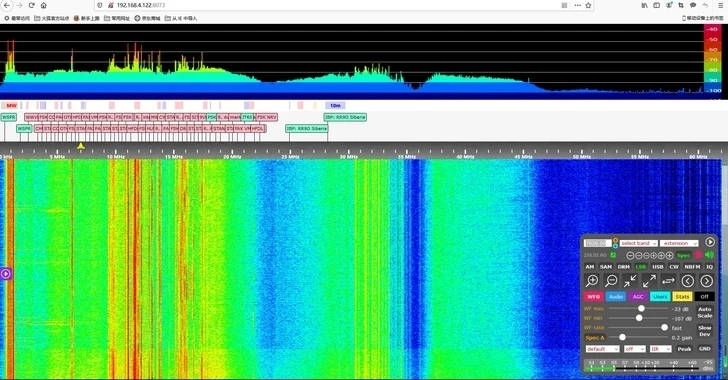The height and width of the screenshot is (380, 728).
Task: Select LSB mode
Action: (x=641, y=267)
